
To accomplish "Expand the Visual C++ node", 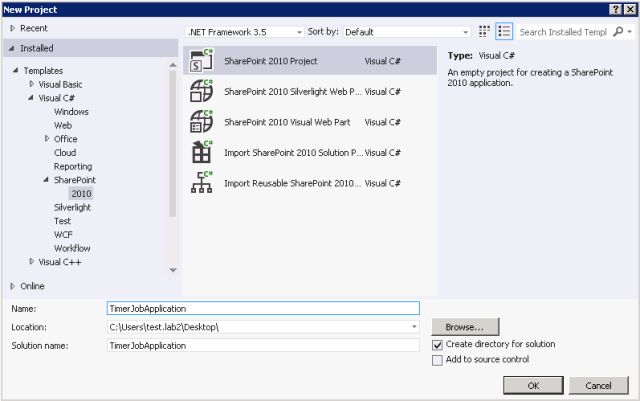I will tap(31, 261).
